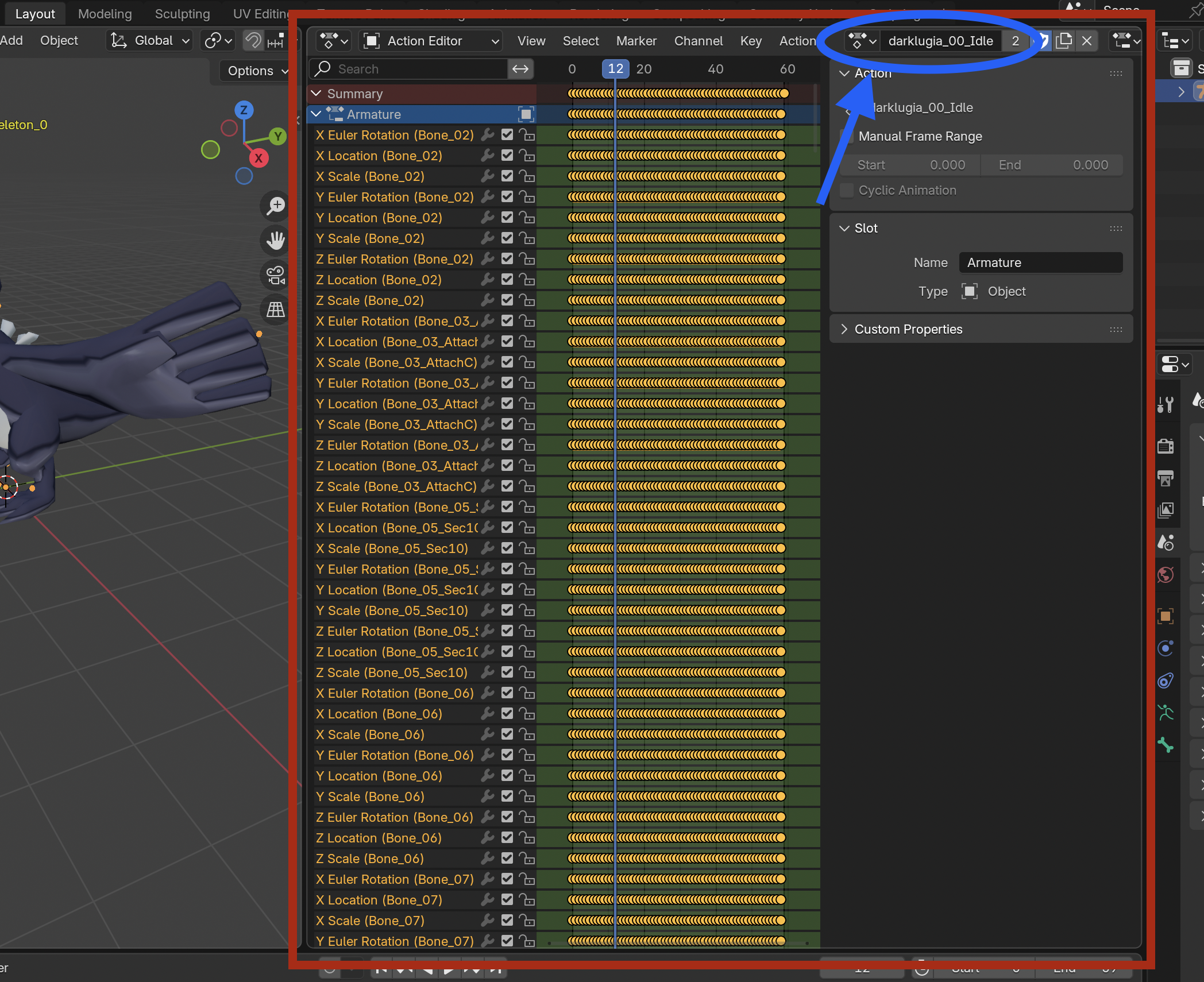Lock the Y Scale (Bone_05_Sec10) channel
This screenshot has height=982, width=1204.
(527, 610)
